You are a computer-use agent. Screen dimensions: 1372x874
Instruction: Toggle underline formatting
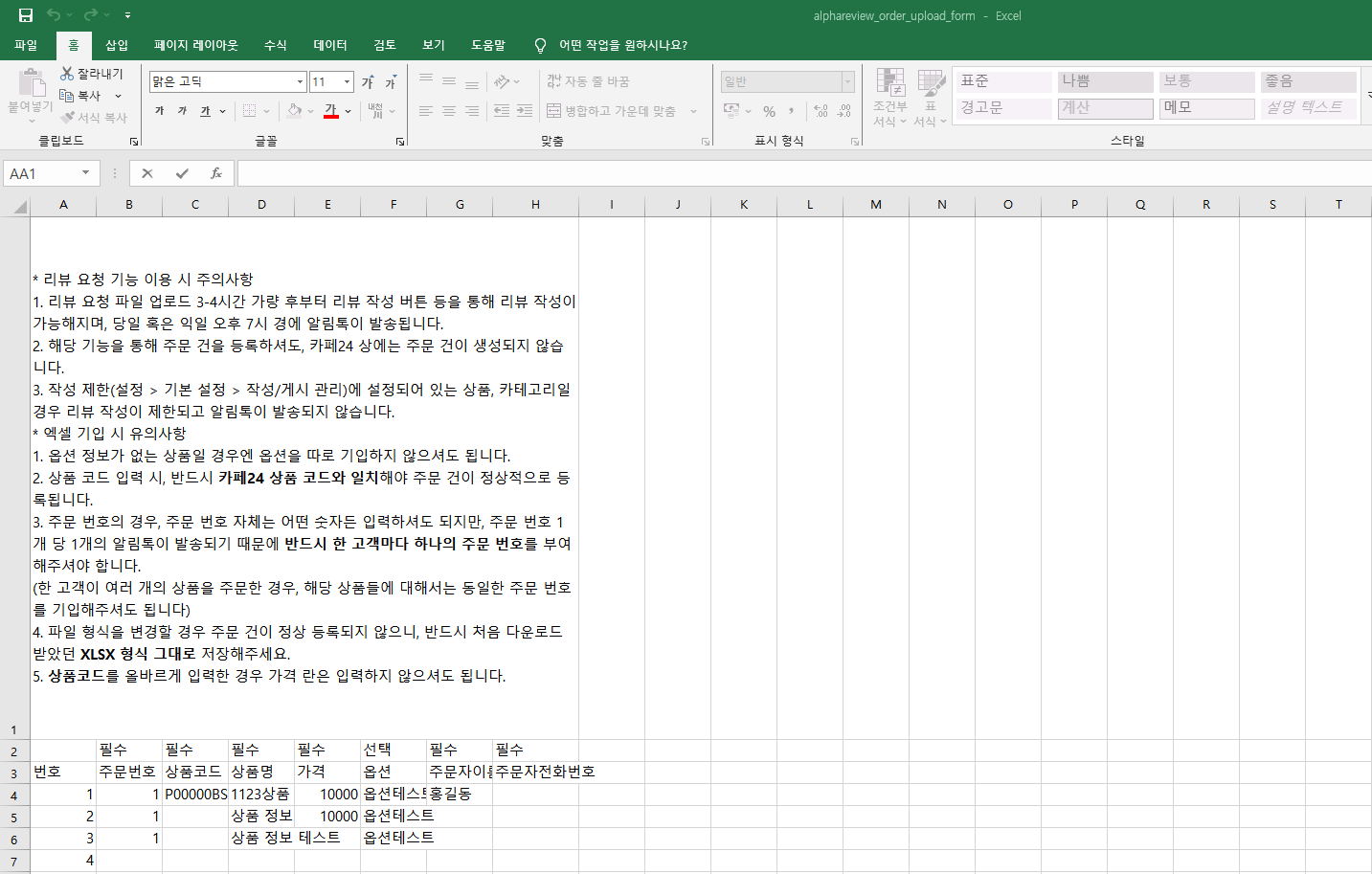point(205,111)
